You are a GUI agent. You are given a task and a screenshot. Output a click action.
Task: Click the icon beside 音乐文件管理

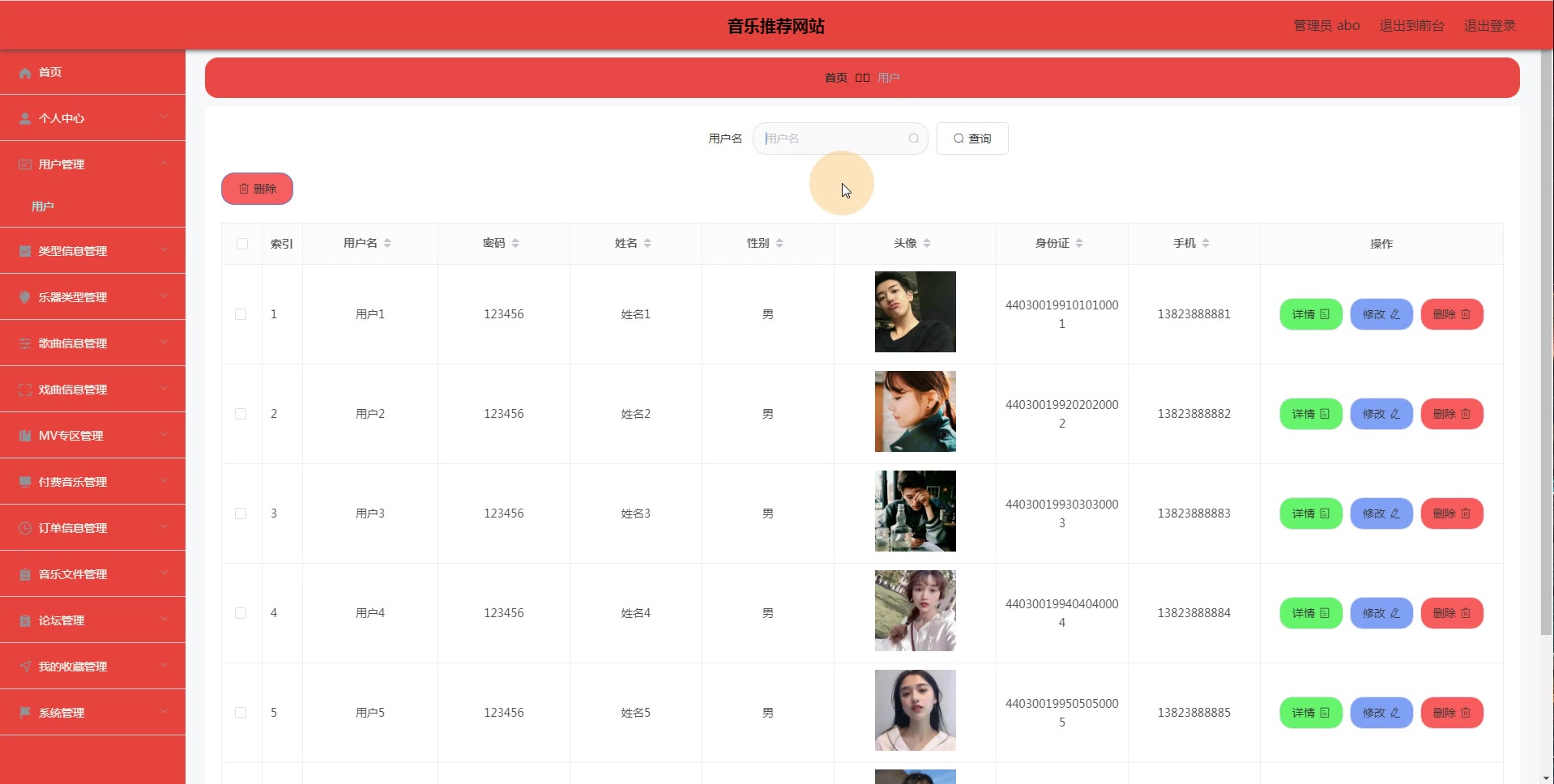point(25,575)
